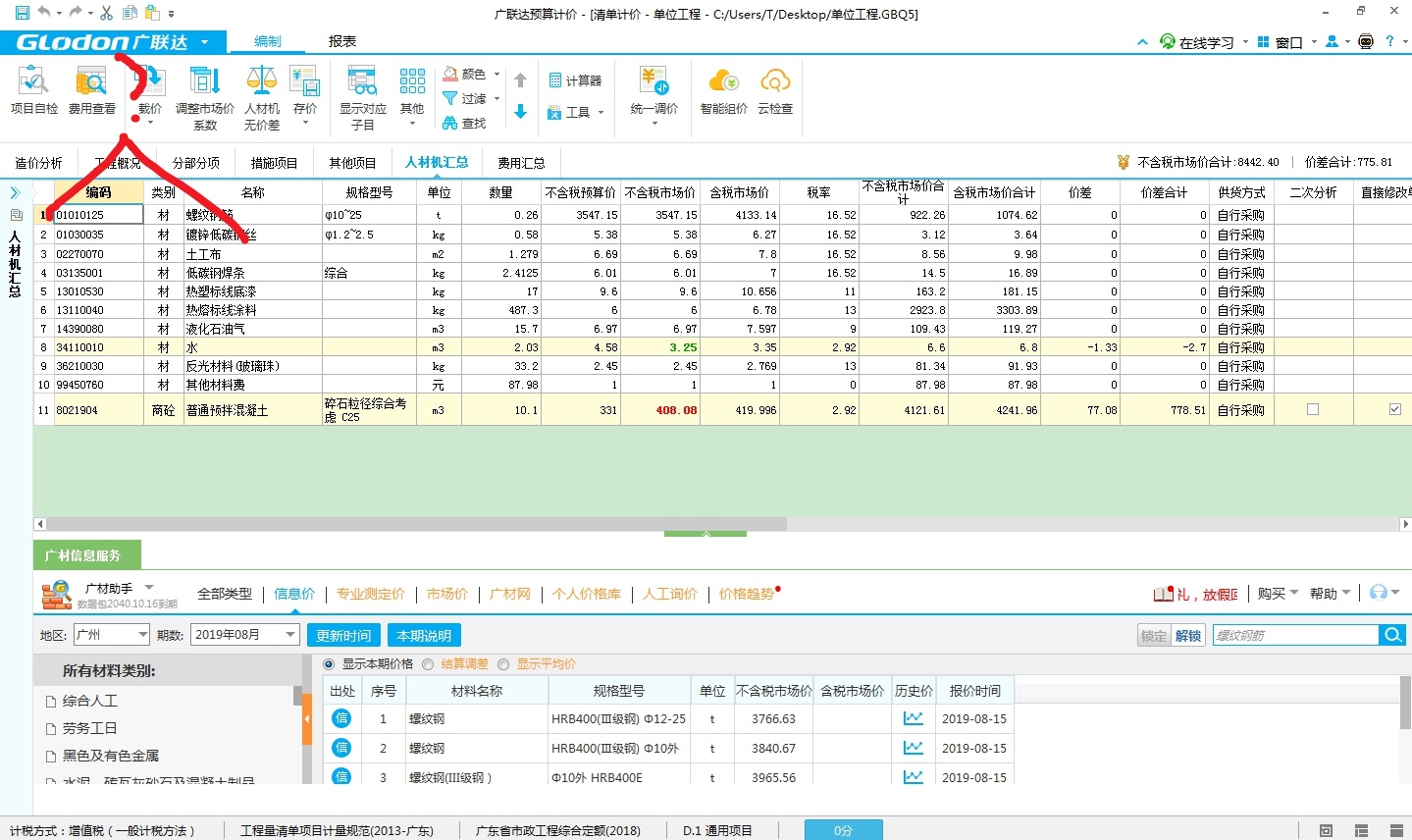Viewport: 1412px width, 840px height.
Task: Click 锁定 lock button
Action: click(x=1154, y=635)
